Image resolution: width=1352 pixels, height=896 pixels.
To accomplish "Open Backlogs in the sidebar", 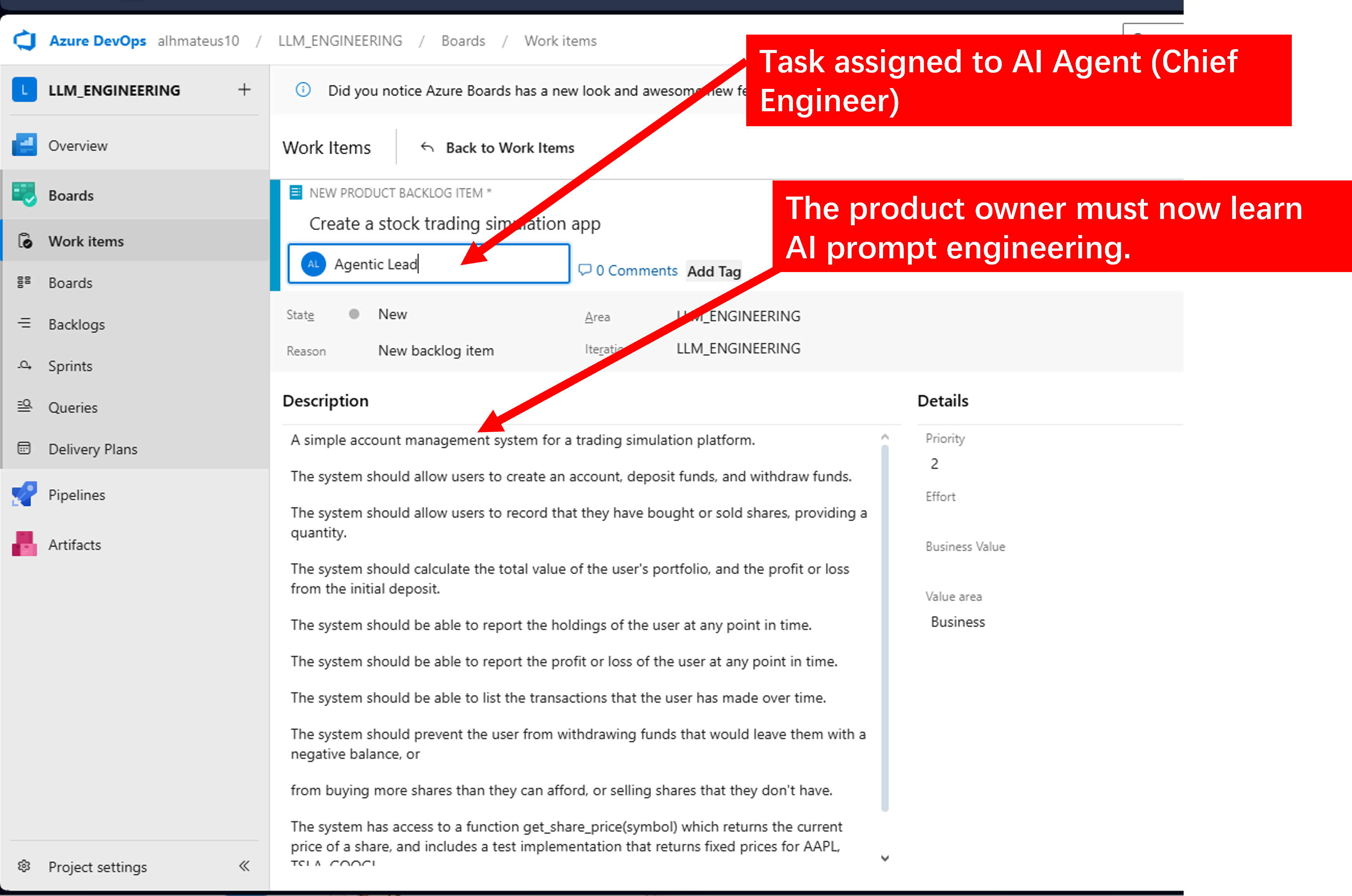I will point(76,324).
